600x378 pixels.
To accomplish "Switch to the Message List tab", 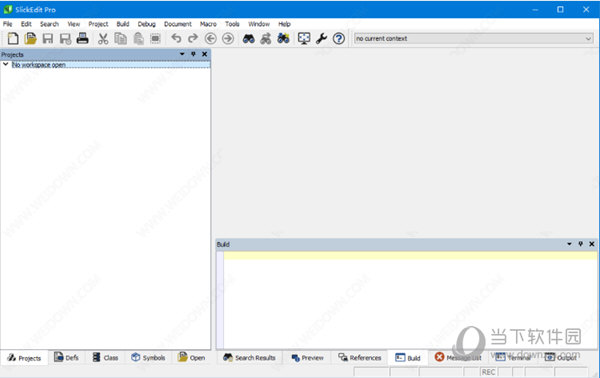I will click(458, 358).
